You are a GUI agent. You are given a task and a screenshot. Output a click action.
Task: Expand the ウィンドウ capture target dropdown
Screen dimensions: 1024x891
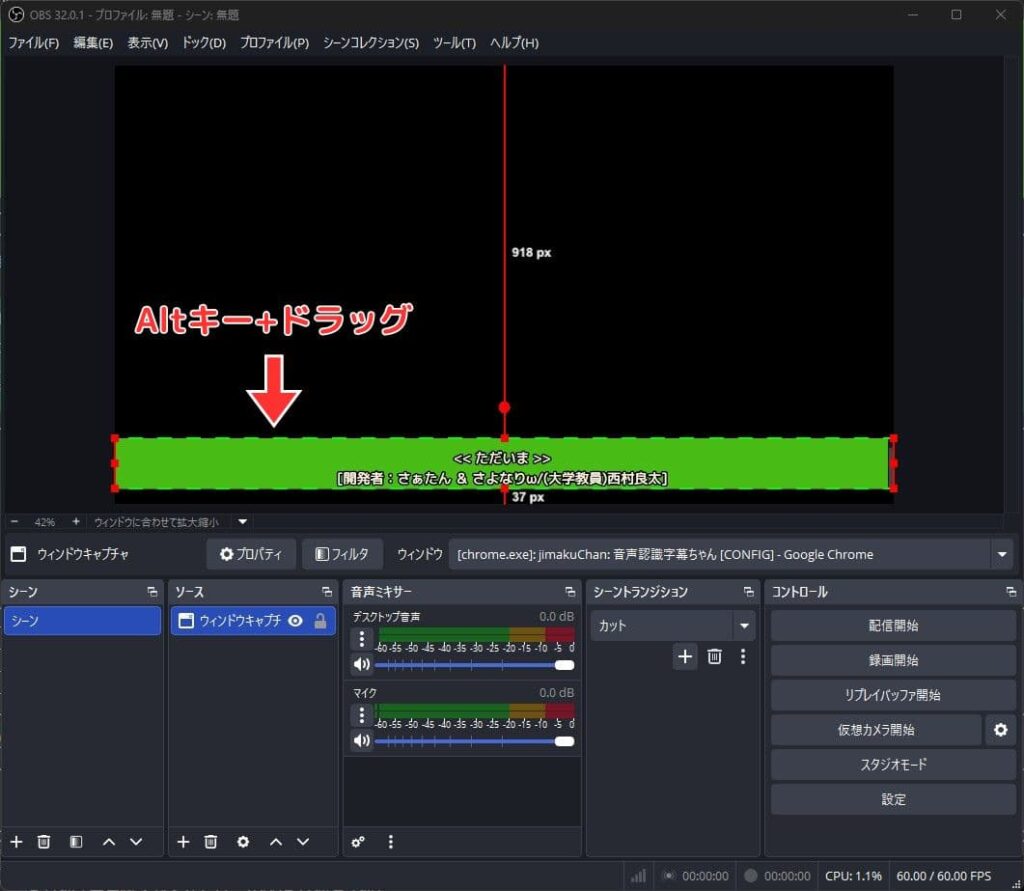coord(1001,554)
